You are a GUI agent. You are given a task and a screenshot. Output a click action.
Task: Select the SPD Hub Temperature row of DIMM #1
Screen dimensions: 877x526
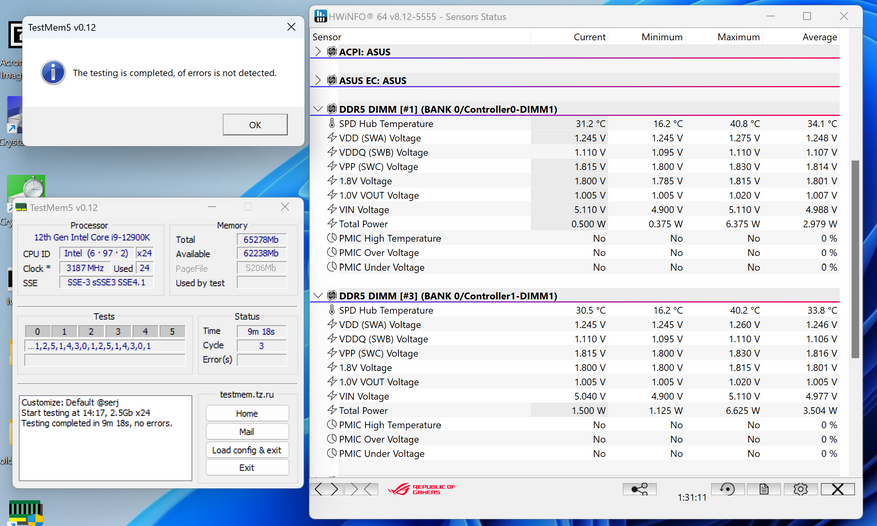385,123
